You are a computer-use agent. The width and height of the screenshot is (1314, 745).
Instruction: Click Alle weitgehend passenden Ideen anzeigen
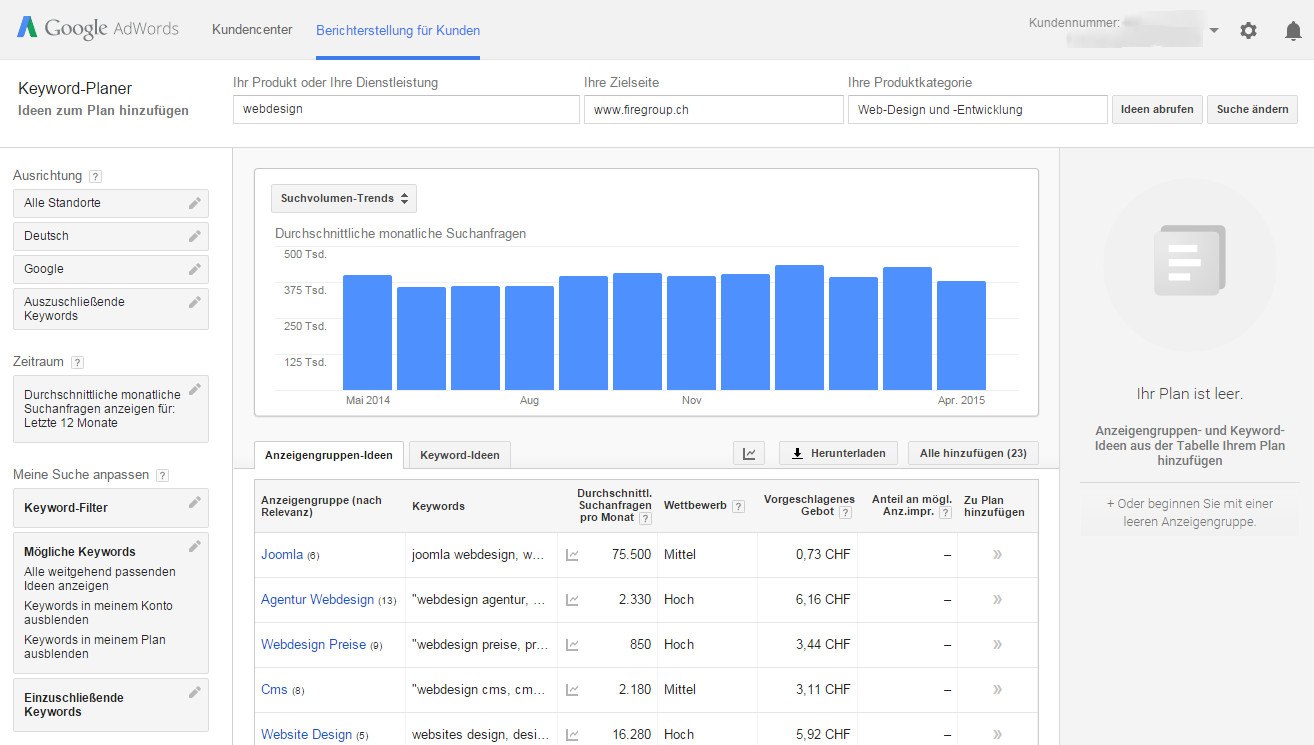click(100, 578)
